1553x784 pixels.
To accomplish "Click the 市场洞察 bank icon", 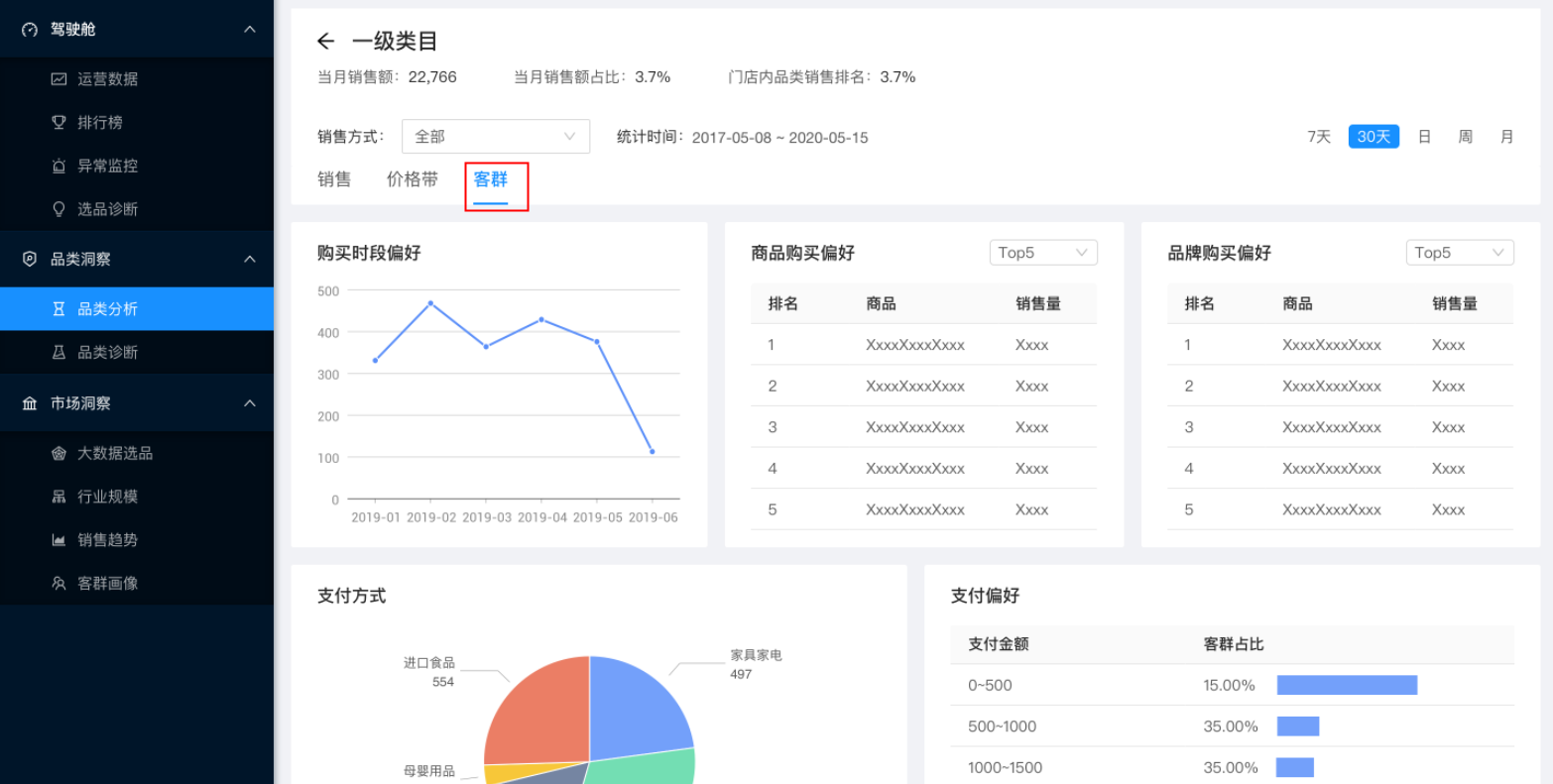I will pyautogui.click(x=30, y=403).
